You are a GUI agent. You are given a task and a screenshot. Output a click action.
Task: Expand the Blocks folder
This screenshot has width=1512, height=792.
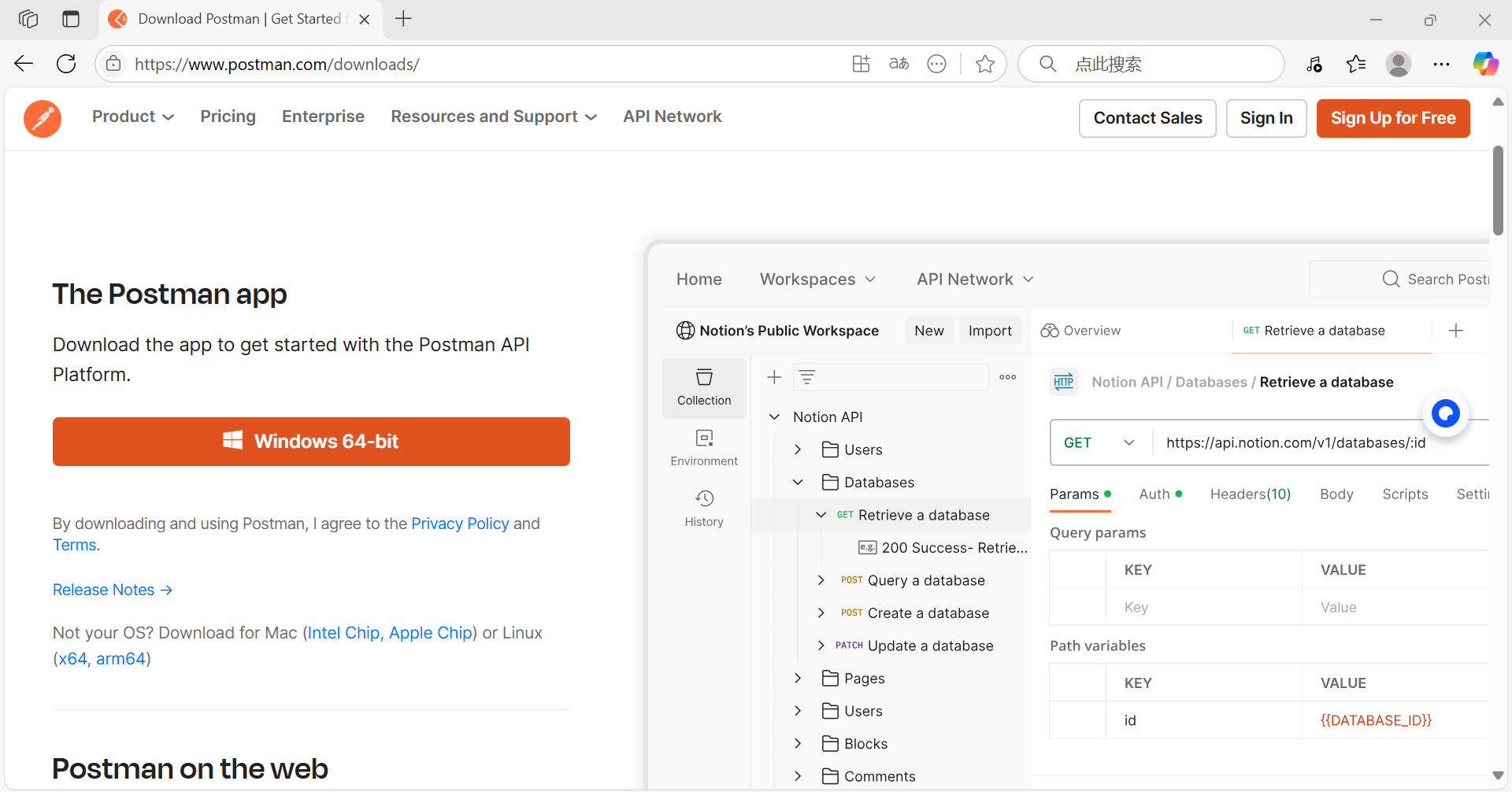tap(798, 744)
